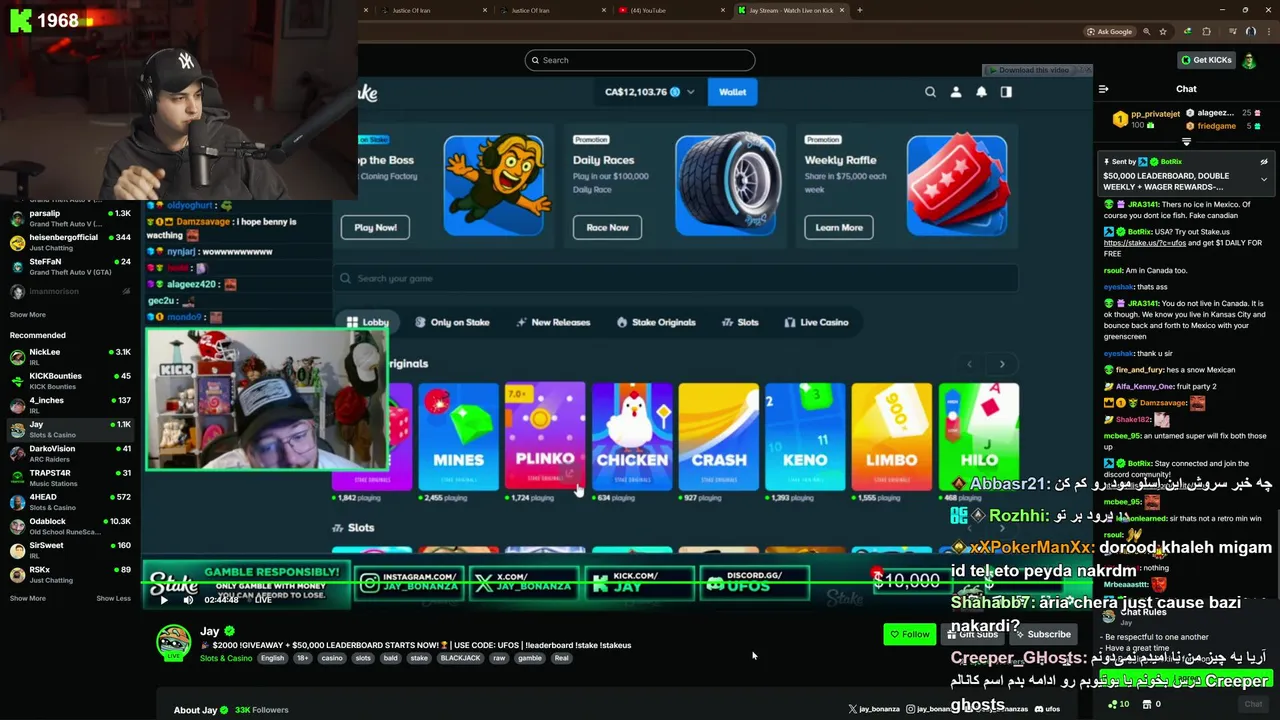Click in the Kick Search field
Screen dimensions: 1280x720
[x=640, y=60]
